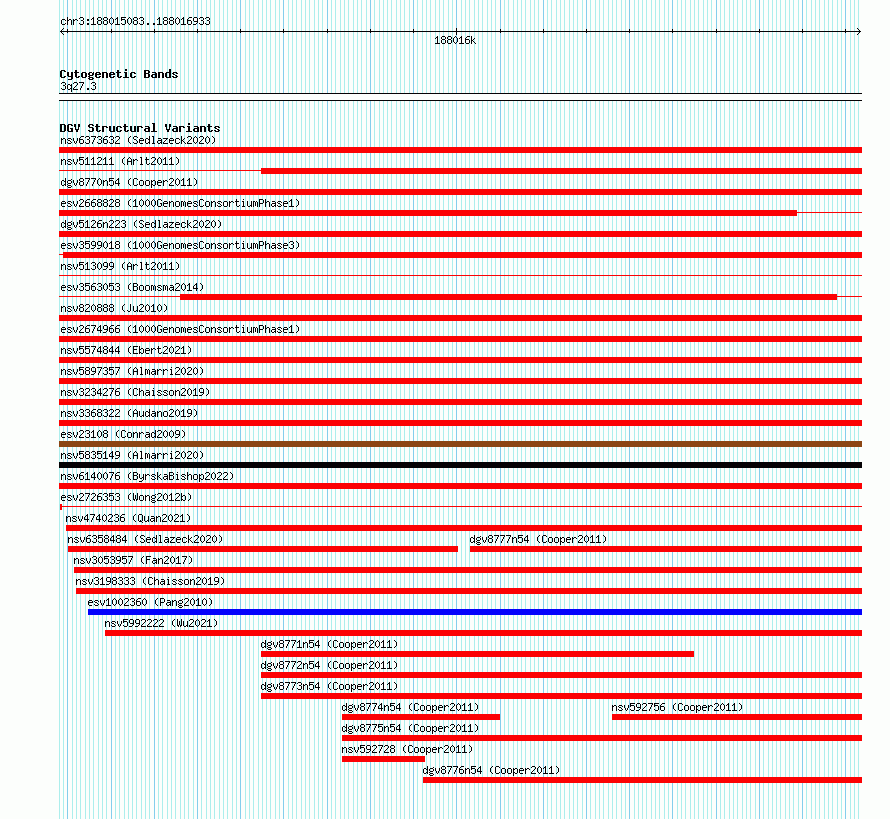Select nsv5992222 (Wu2021) label
The image size is (890, 819).
pos(161,623)
